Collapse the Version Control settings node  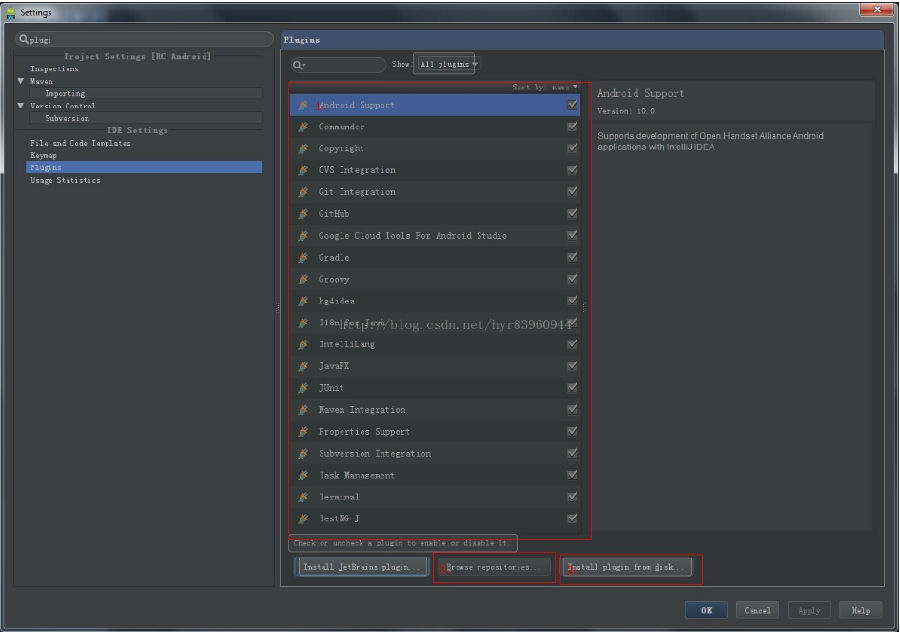pyautogui.click(x=21, y=106)
